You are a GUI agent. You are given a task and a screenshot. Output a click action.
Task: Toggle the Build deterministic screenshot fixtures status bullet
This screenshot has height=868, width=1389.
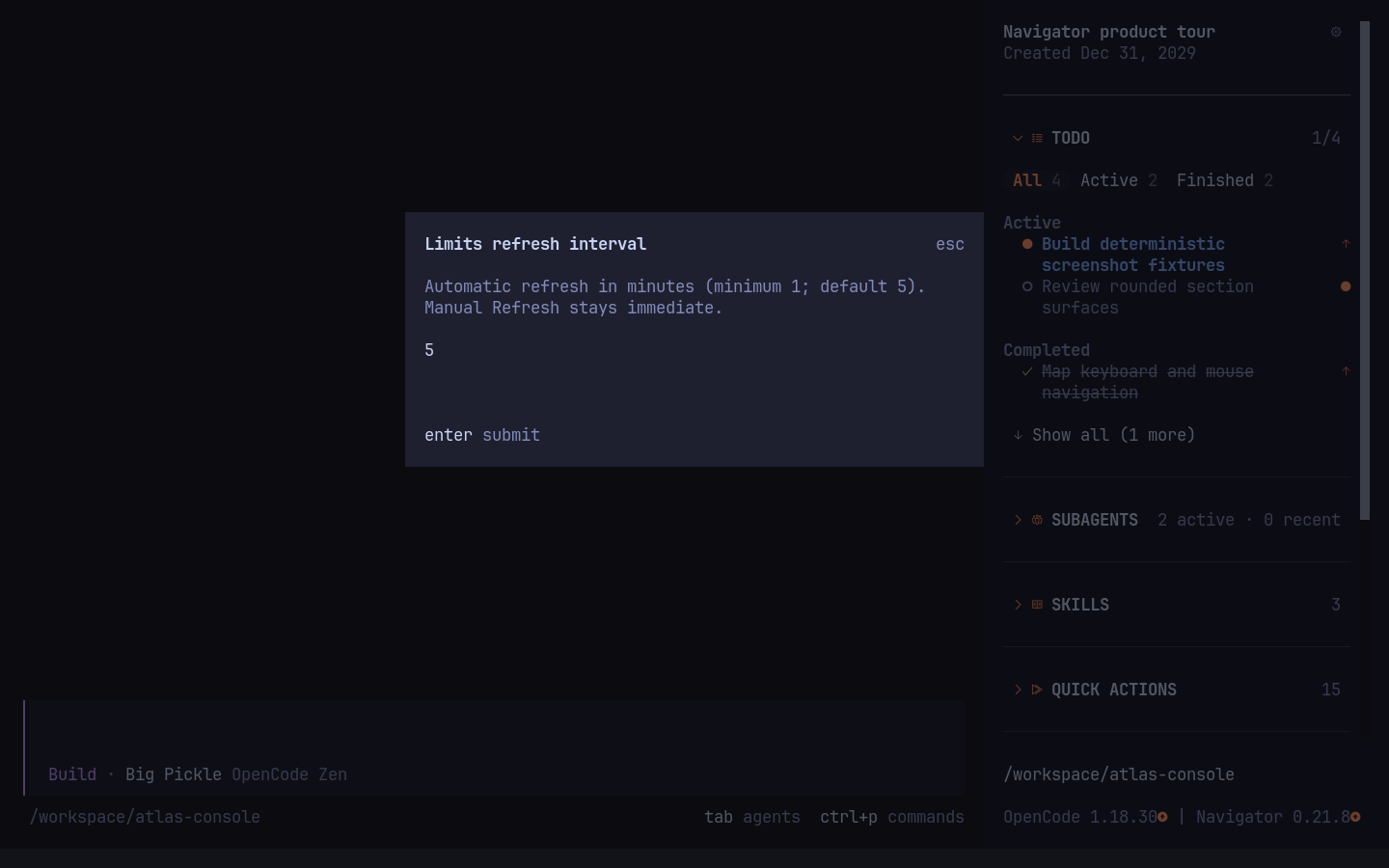pyautogui.click(x=1027, y=244)
